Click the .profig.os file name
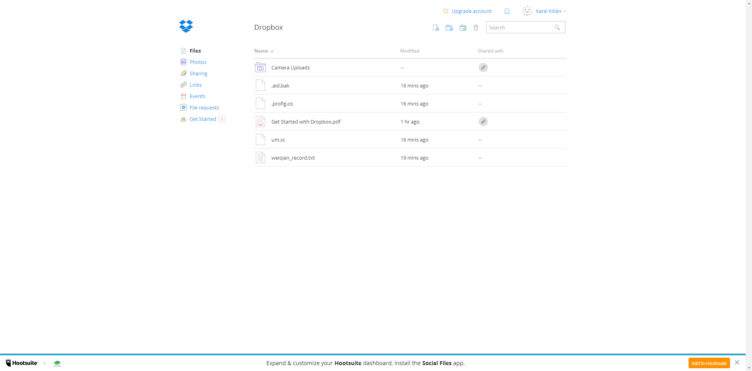This screenshot has width=752, height=371. (x=282, y=104)
